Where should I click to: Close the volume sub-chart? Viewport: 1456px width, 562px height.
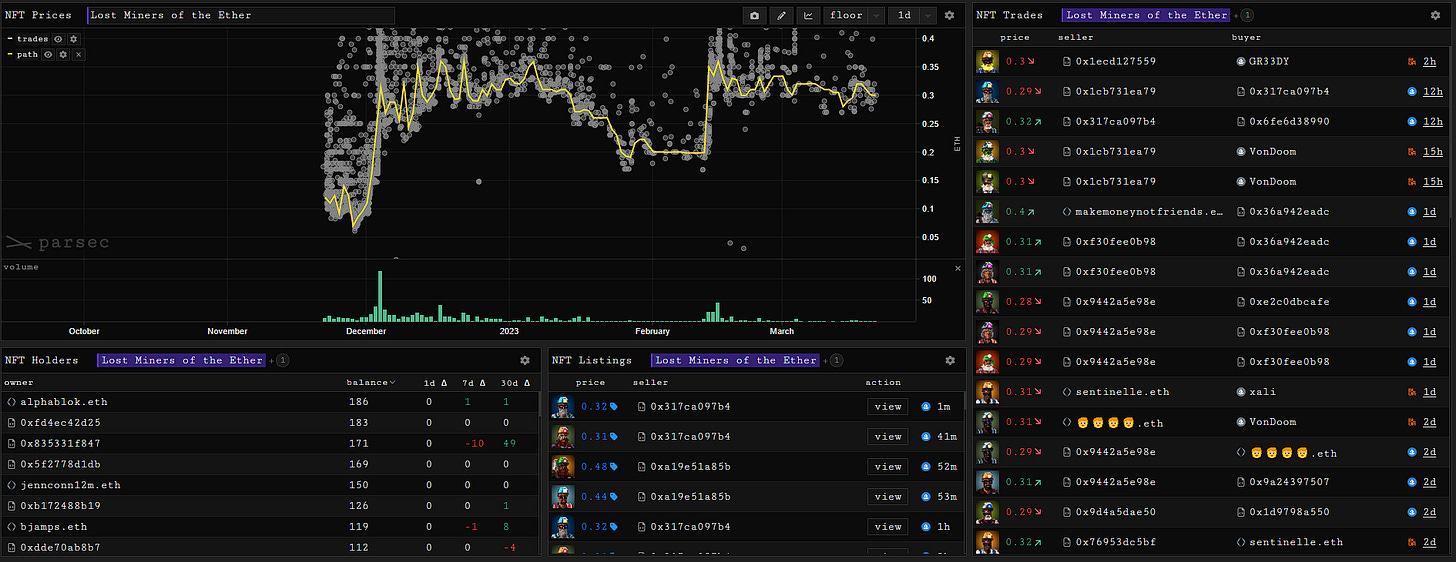(957, 268)
